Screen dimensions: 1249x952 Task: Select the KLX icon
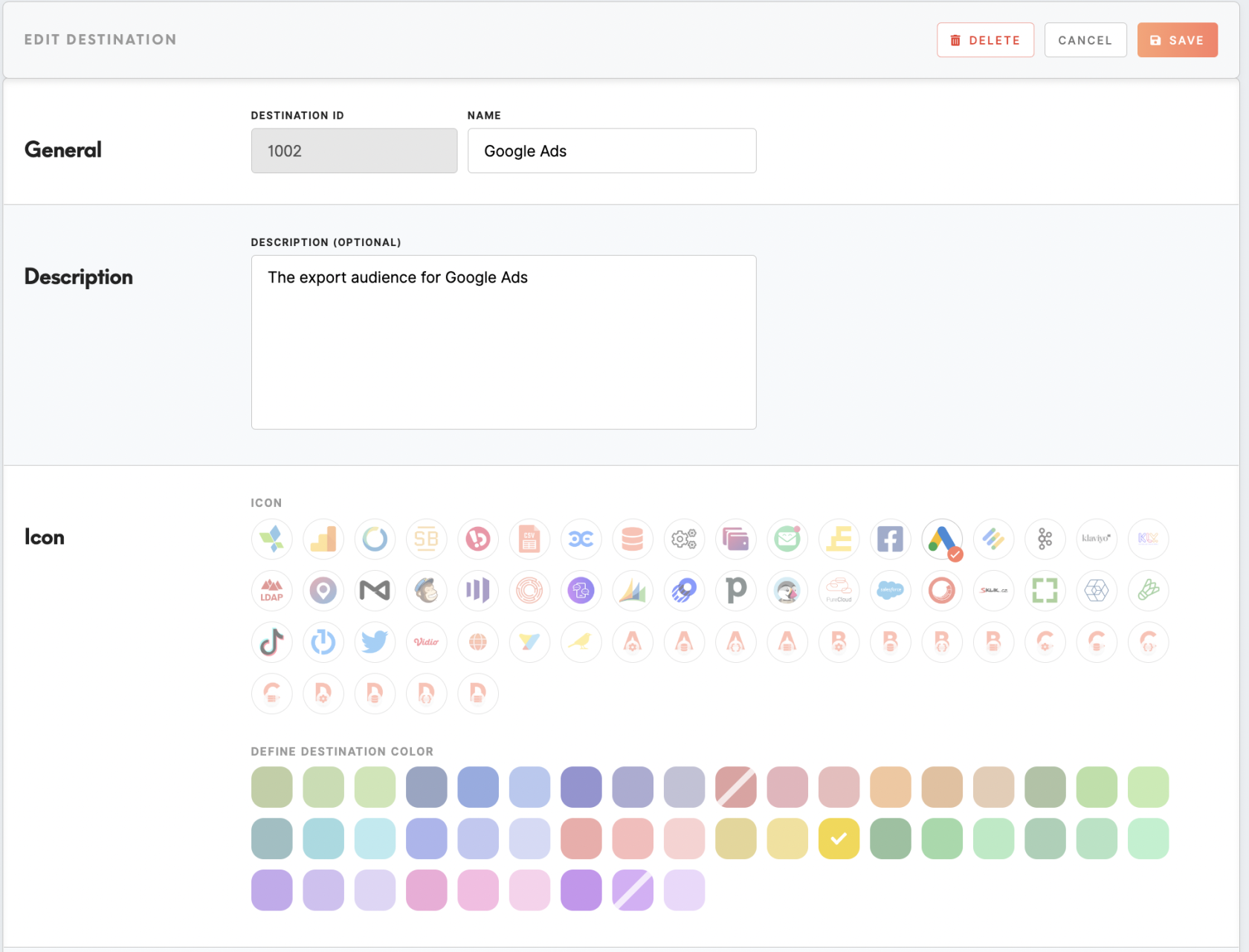1149,539
